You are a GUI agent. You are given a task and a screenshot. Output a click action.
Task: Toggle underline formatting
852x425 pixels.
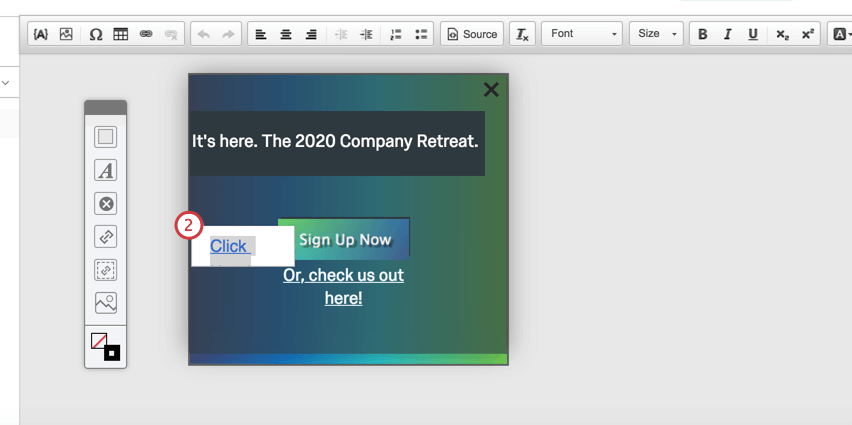click(x=753, y=34)
